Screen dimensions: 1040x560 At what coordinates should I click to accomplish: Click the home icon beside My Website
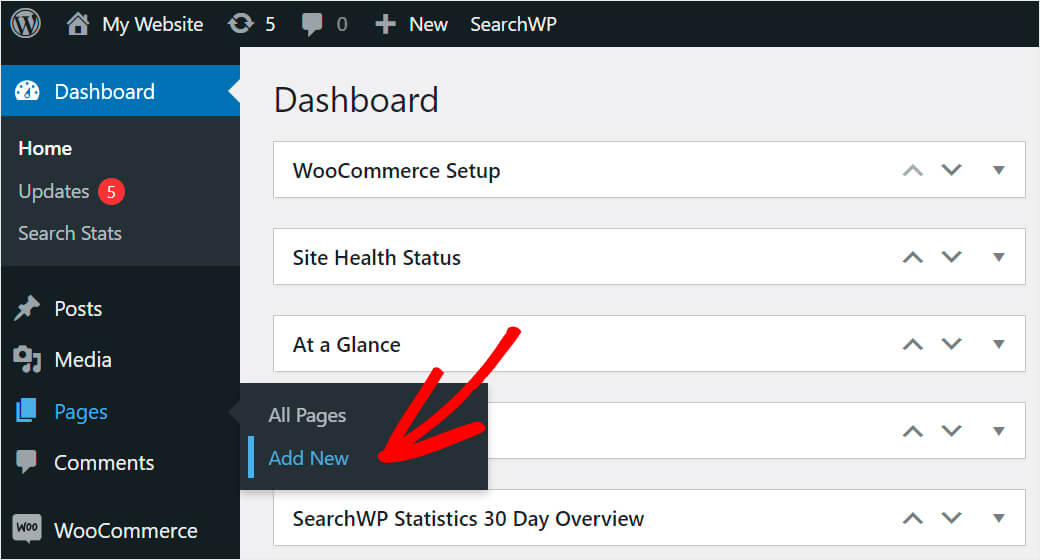(78, 25)
